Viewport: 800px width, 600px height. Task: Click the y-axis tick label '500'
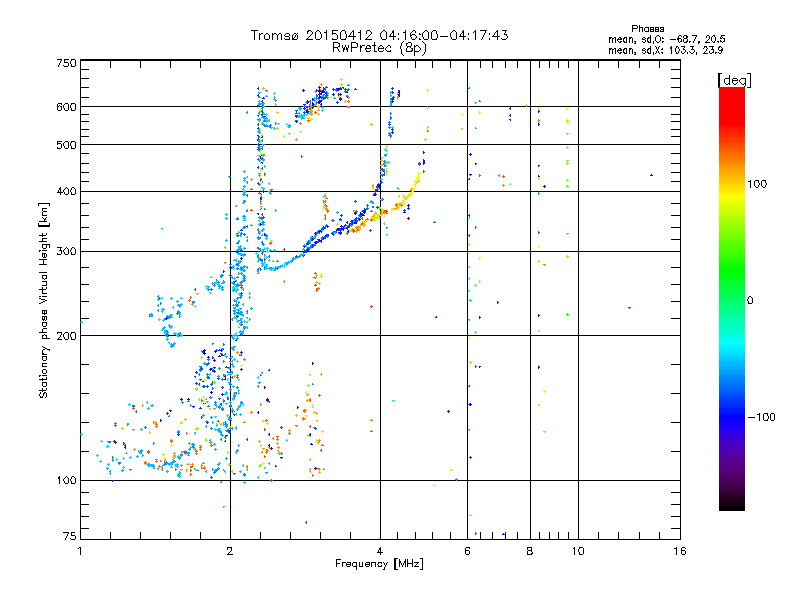coord(66,145)
